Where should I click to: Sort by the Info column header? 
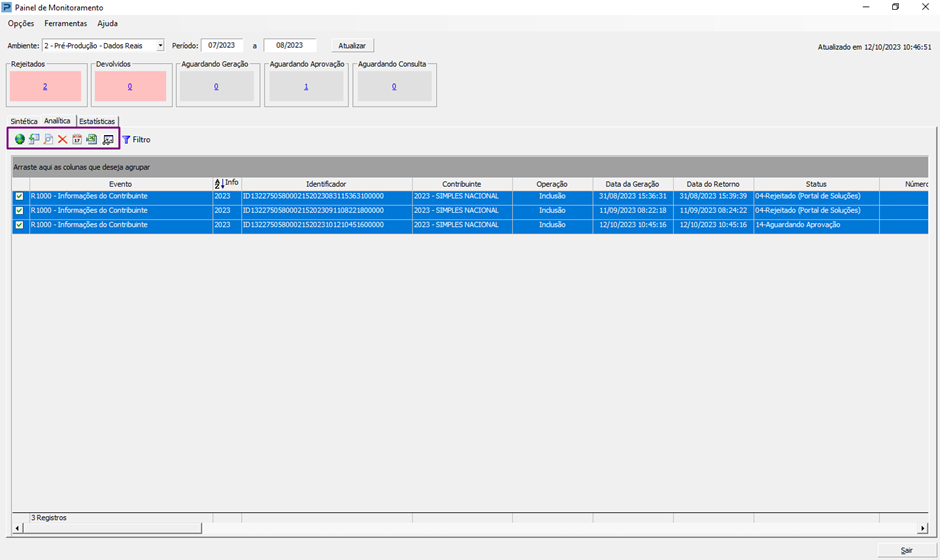coord(228,184)
